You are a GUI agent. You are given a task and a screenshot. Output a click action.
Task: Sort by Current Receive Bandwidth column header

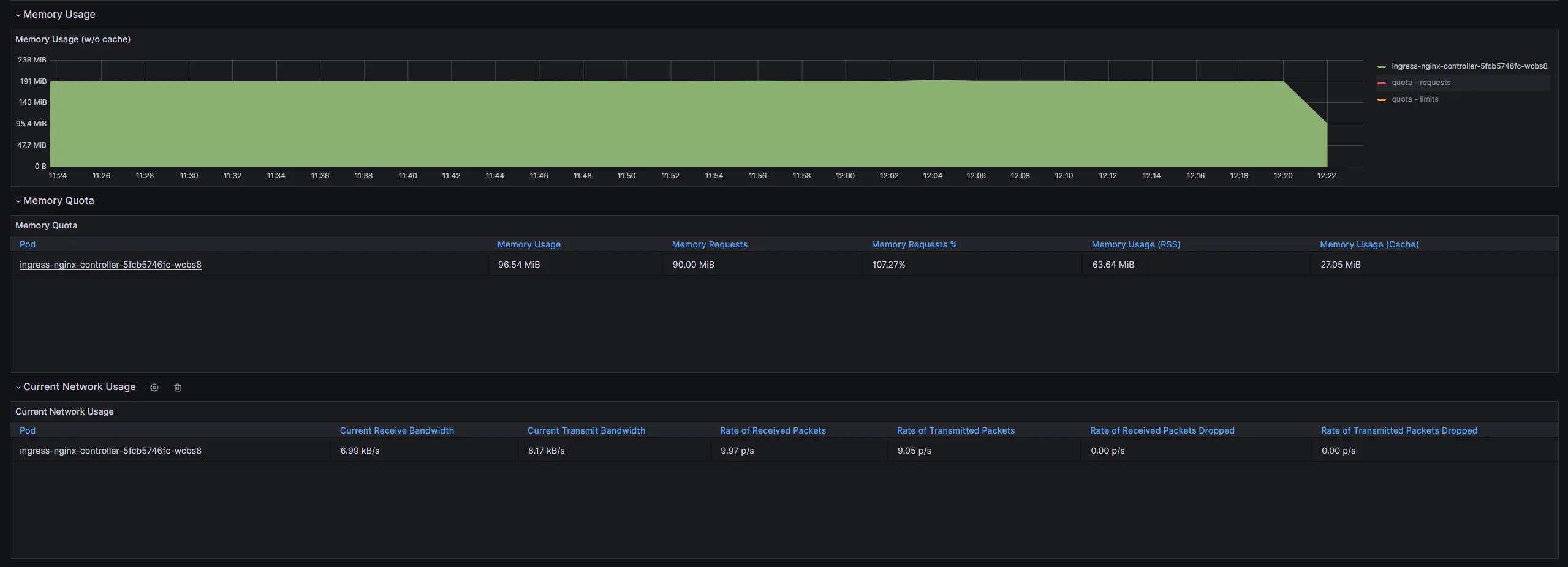(x=397, y=430)
